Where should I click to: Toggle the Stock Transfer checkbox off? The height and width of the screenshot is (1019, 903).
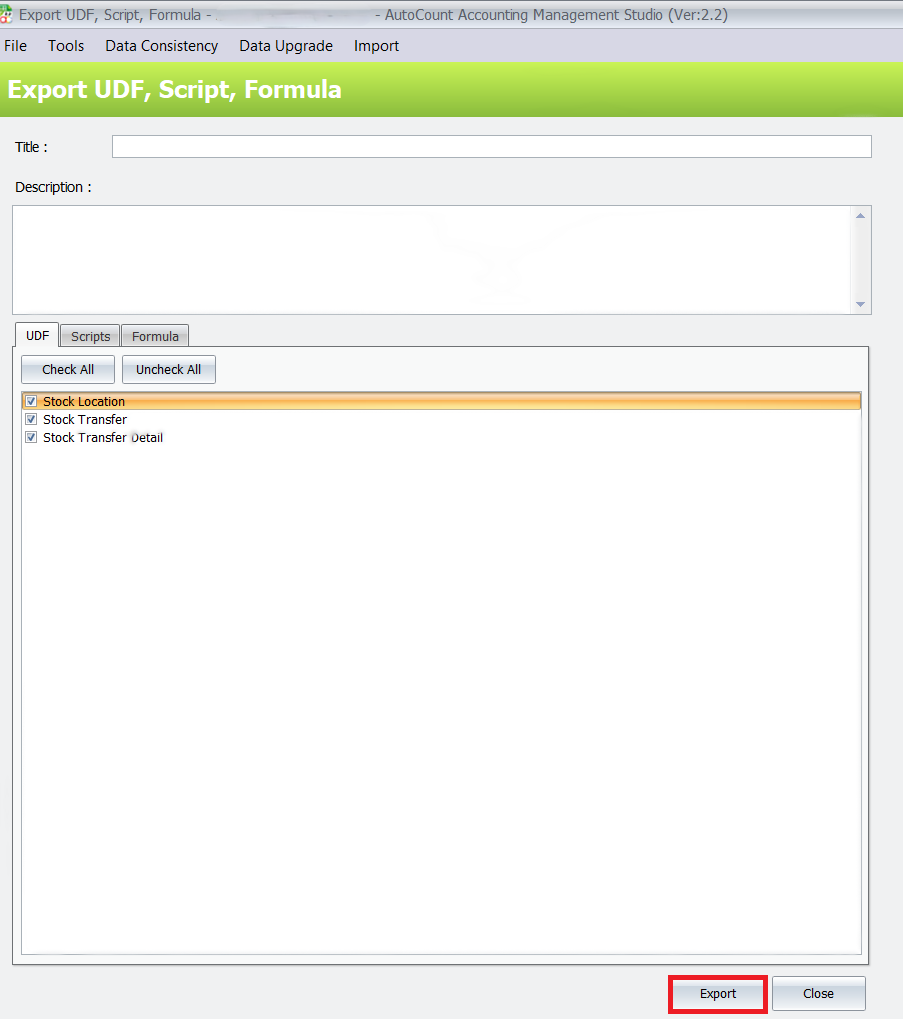(31, 419)
